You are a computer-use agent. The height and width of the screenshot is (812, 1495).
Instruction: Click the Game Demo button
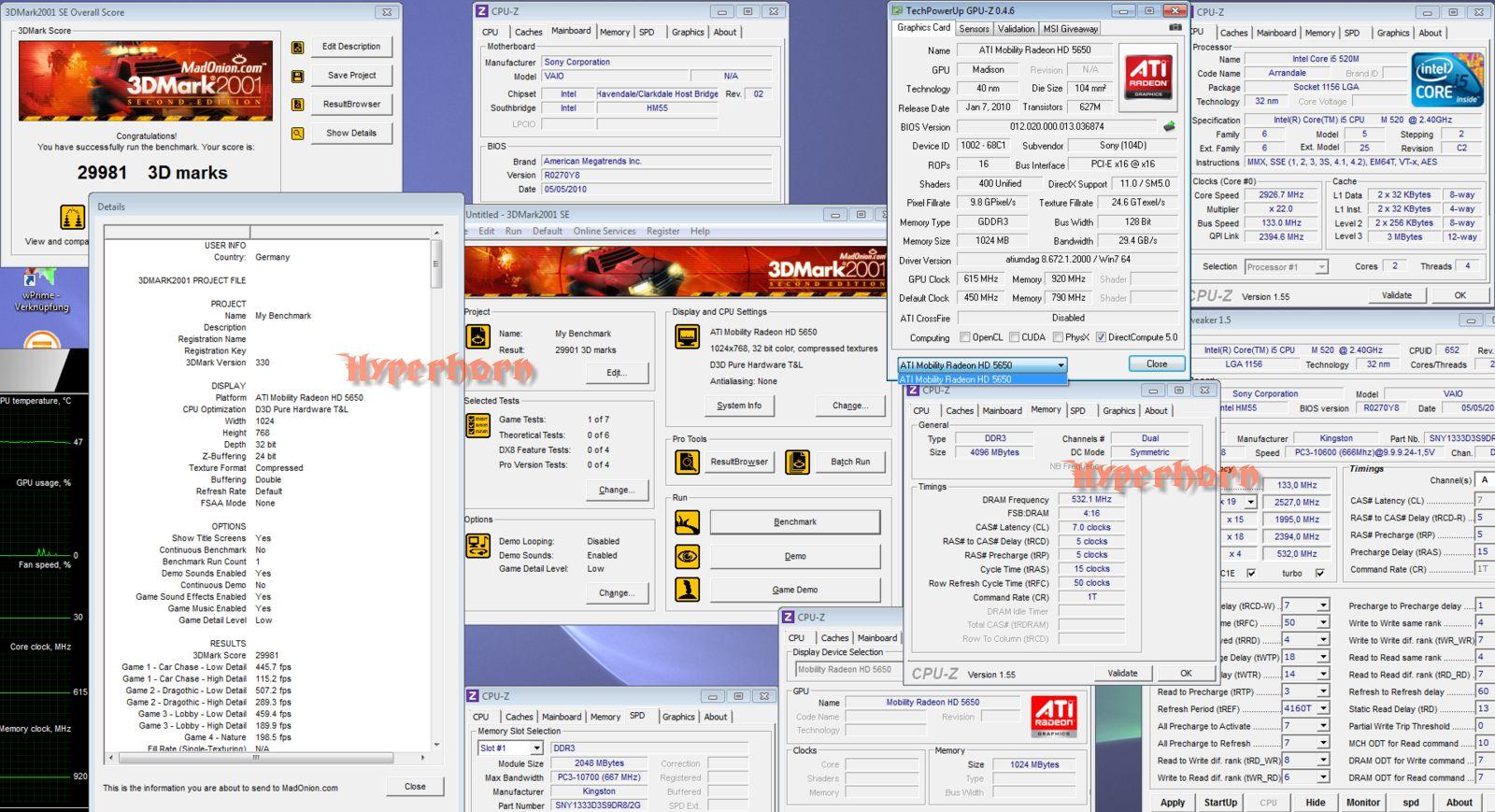pyautogui.click(x=795, y=591)
